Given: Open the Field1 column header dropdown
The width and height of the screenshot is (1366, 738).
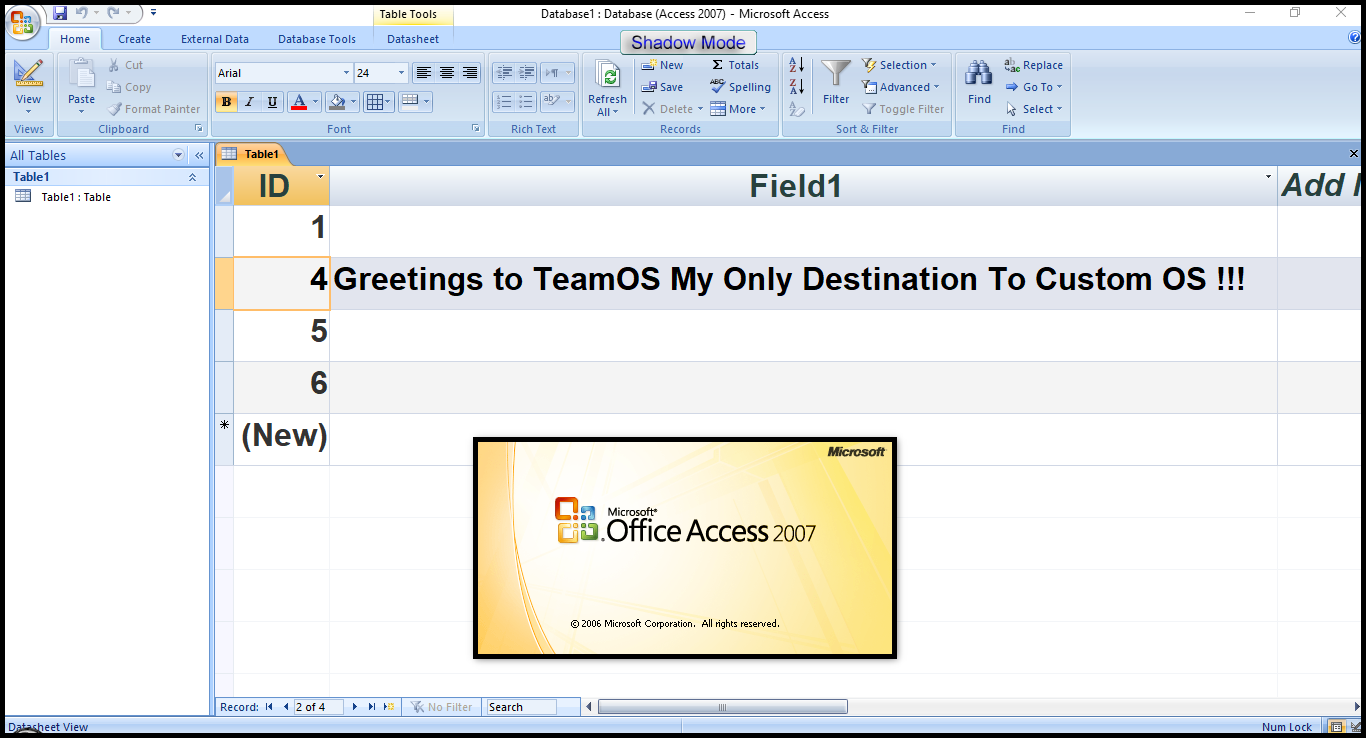Looking at the screenshot, I should coord(1268,177).
